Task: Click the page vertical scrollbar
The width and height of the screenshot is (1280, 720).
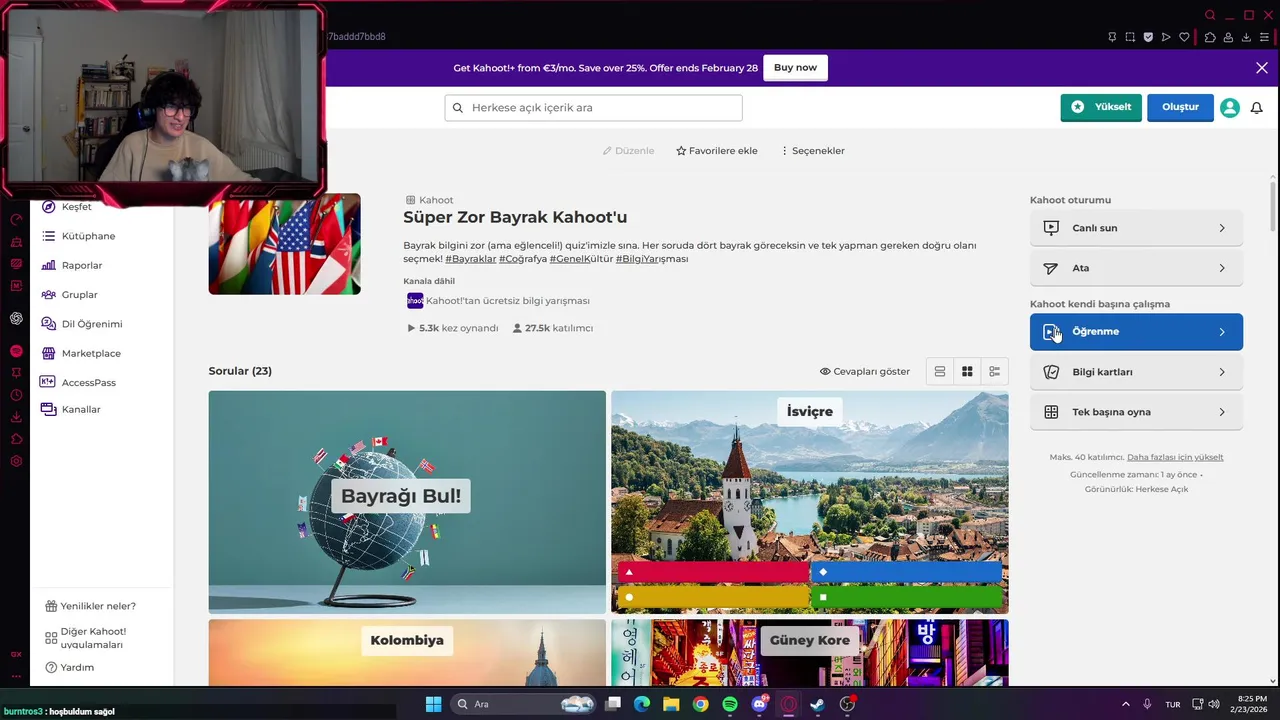Action: tap(1273, 205)
